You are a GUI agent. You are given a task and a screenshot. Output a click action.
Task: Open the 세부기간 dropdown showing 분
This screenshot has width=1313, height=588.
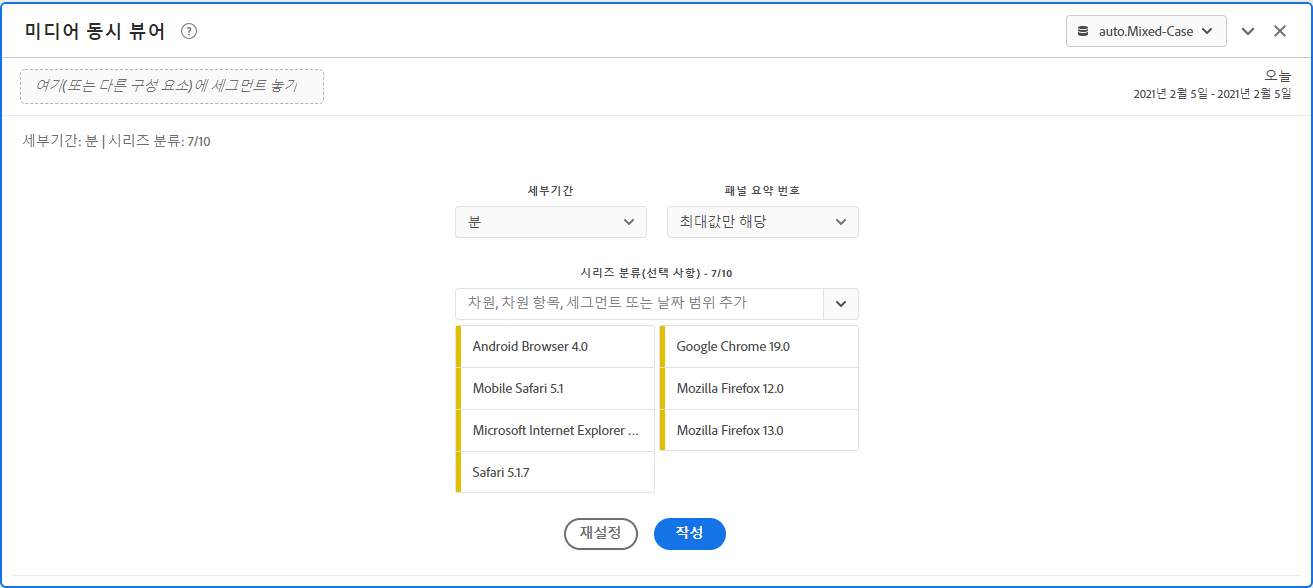pos(550,221)
